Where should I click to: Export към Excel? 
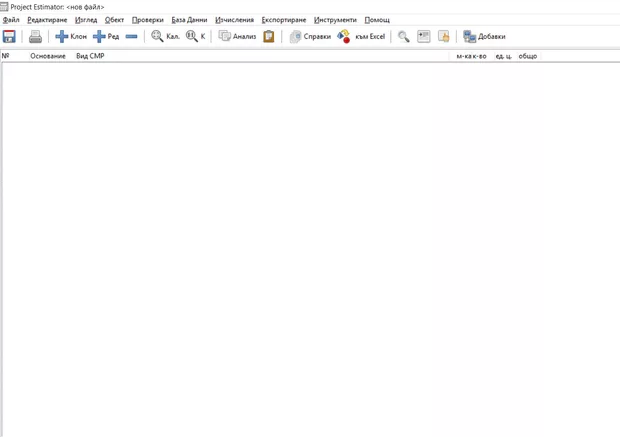click(x=361, y=36)
